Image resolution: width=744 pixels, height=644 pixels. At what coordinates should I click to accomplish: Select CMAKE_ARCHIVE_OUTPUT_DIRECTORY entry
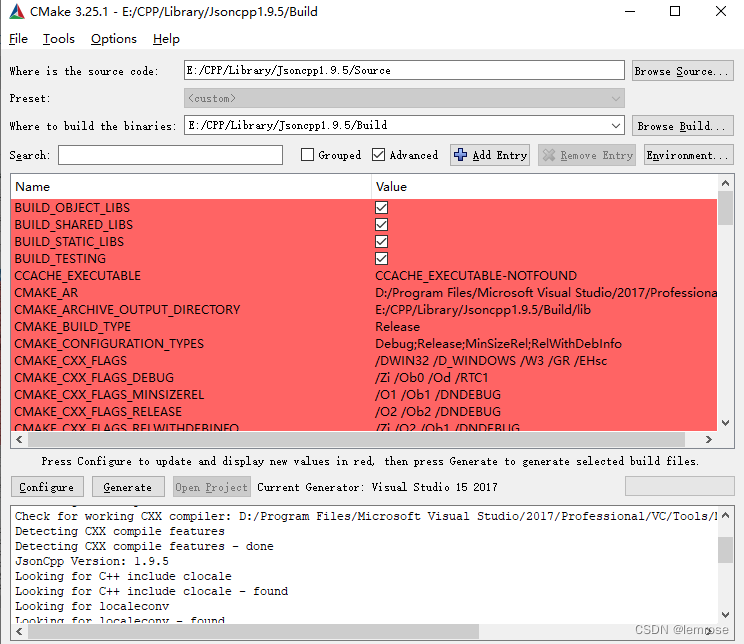(x=127, y=310)
